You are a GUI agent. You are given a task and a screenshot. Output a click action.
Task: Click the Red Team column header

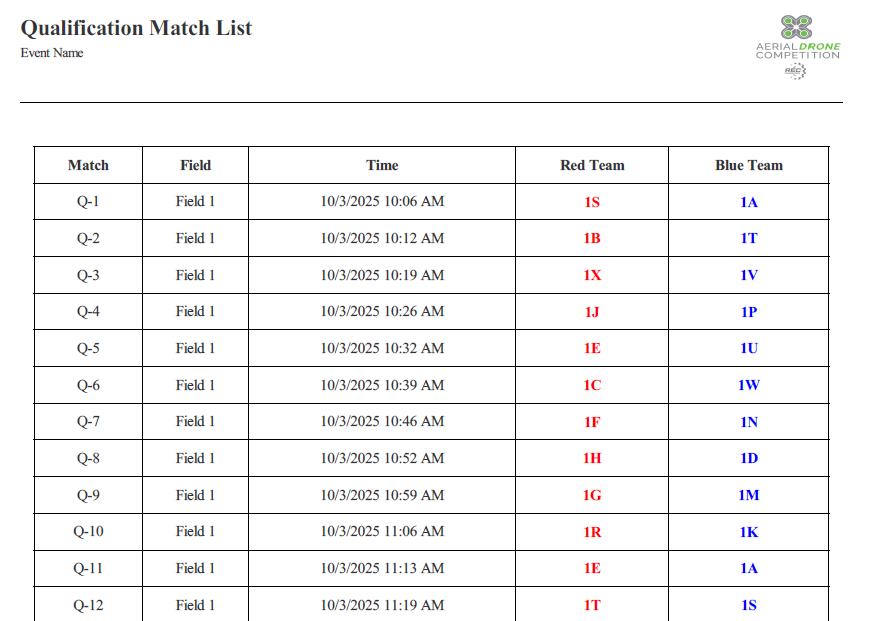[x=592, y=165]
